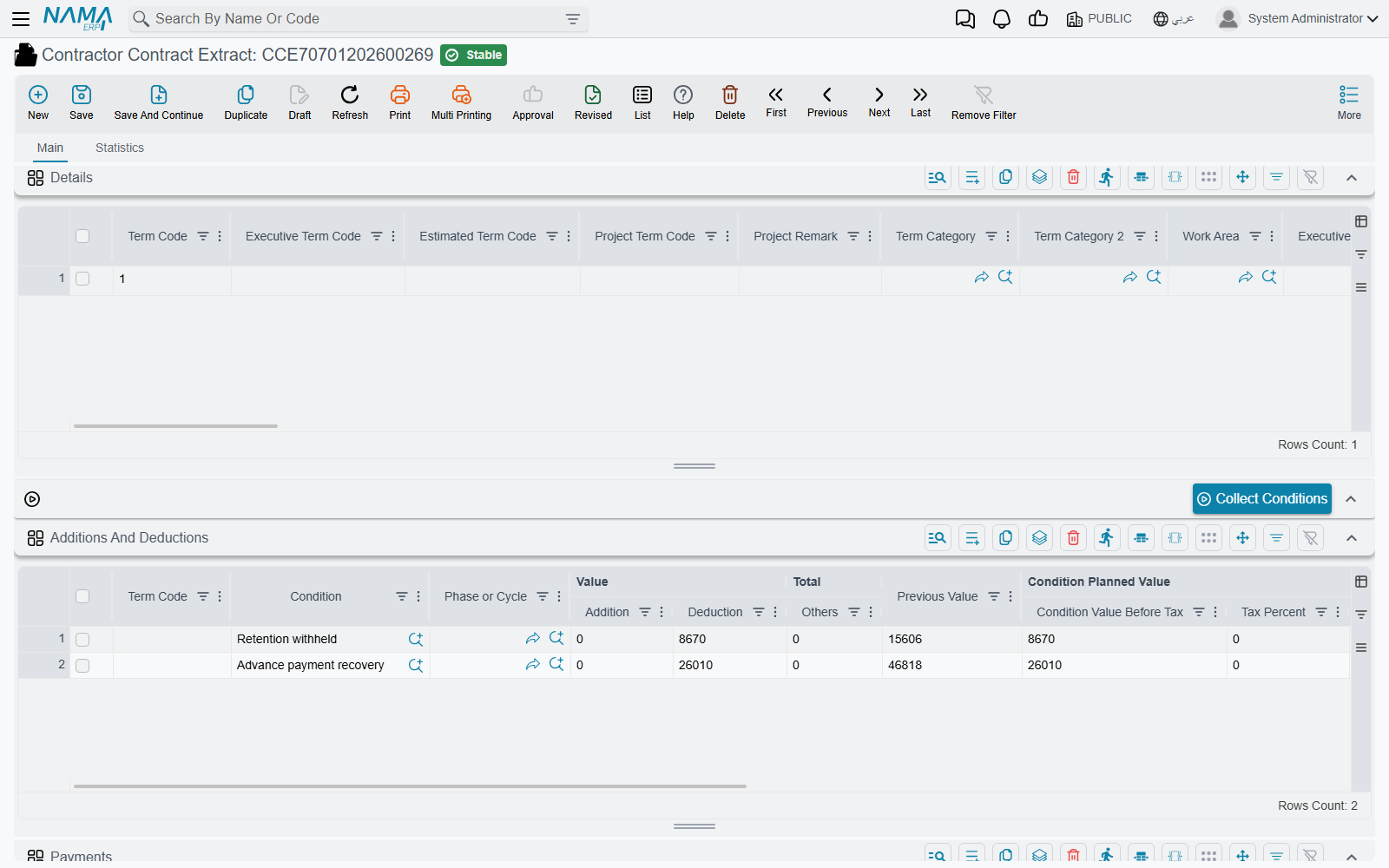Open column chooser of Details grid
1389x868 pixels.
[x=1361, y=221]
